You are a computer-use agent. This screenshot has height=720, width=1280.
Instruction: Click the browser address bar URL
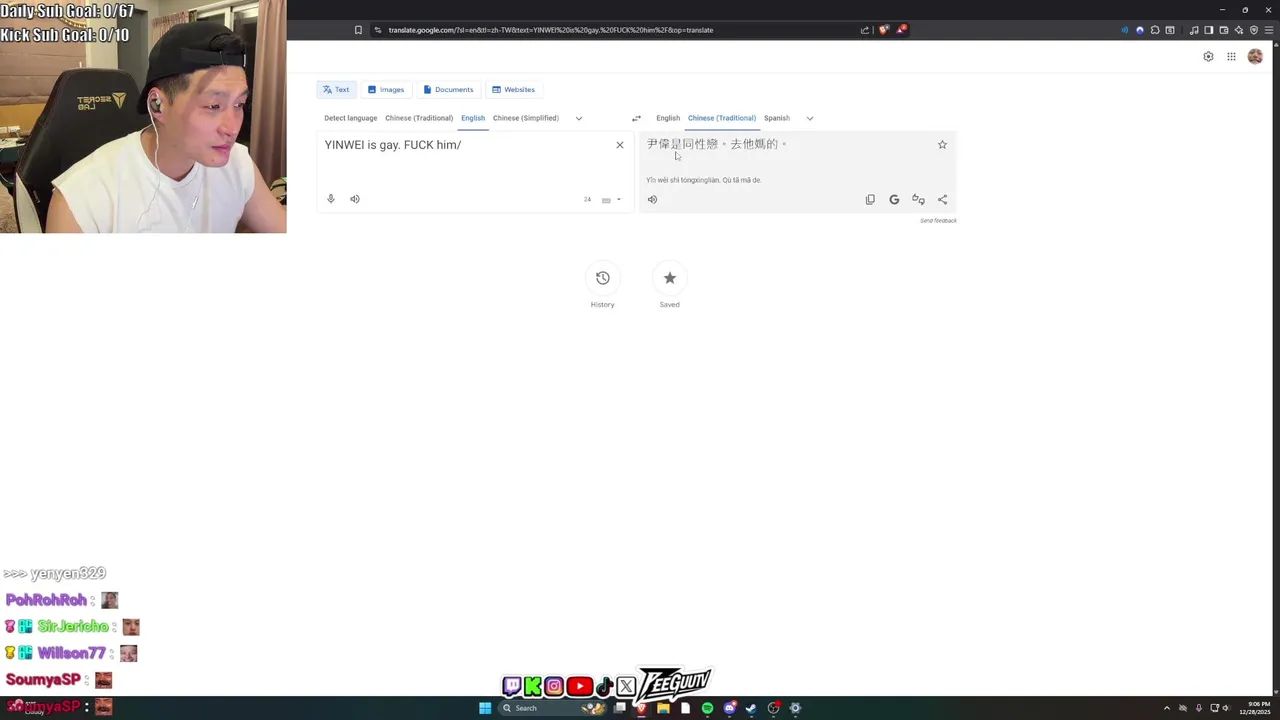click(551, 30)
